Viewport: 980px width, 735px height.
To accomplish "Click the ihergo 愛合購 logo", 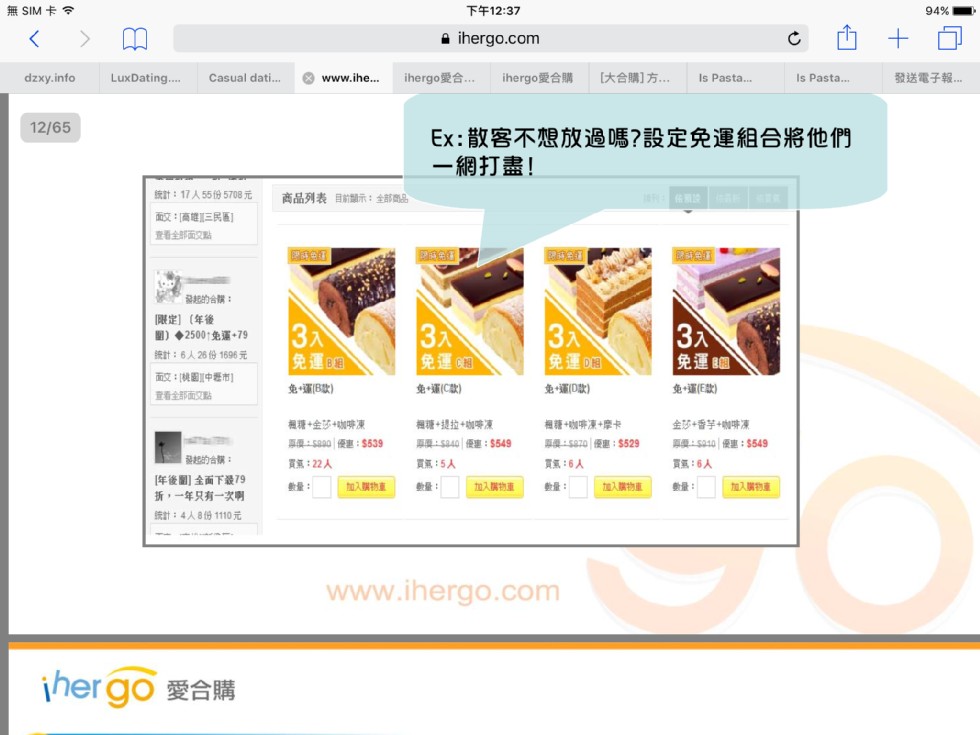I will pos(138,688).
